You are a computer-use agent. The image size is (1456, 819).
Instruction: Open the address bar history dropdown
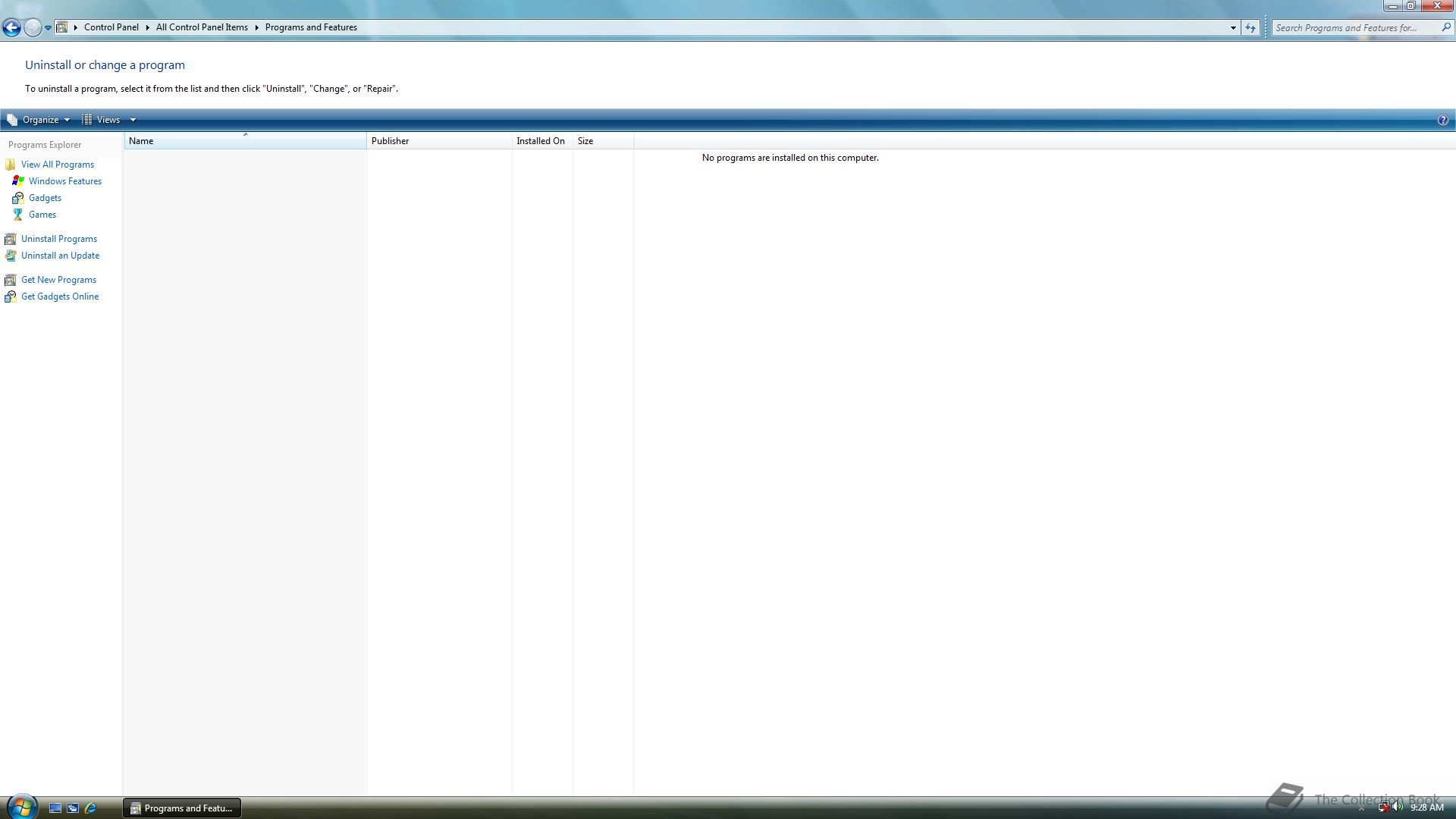click(1233, 28)
